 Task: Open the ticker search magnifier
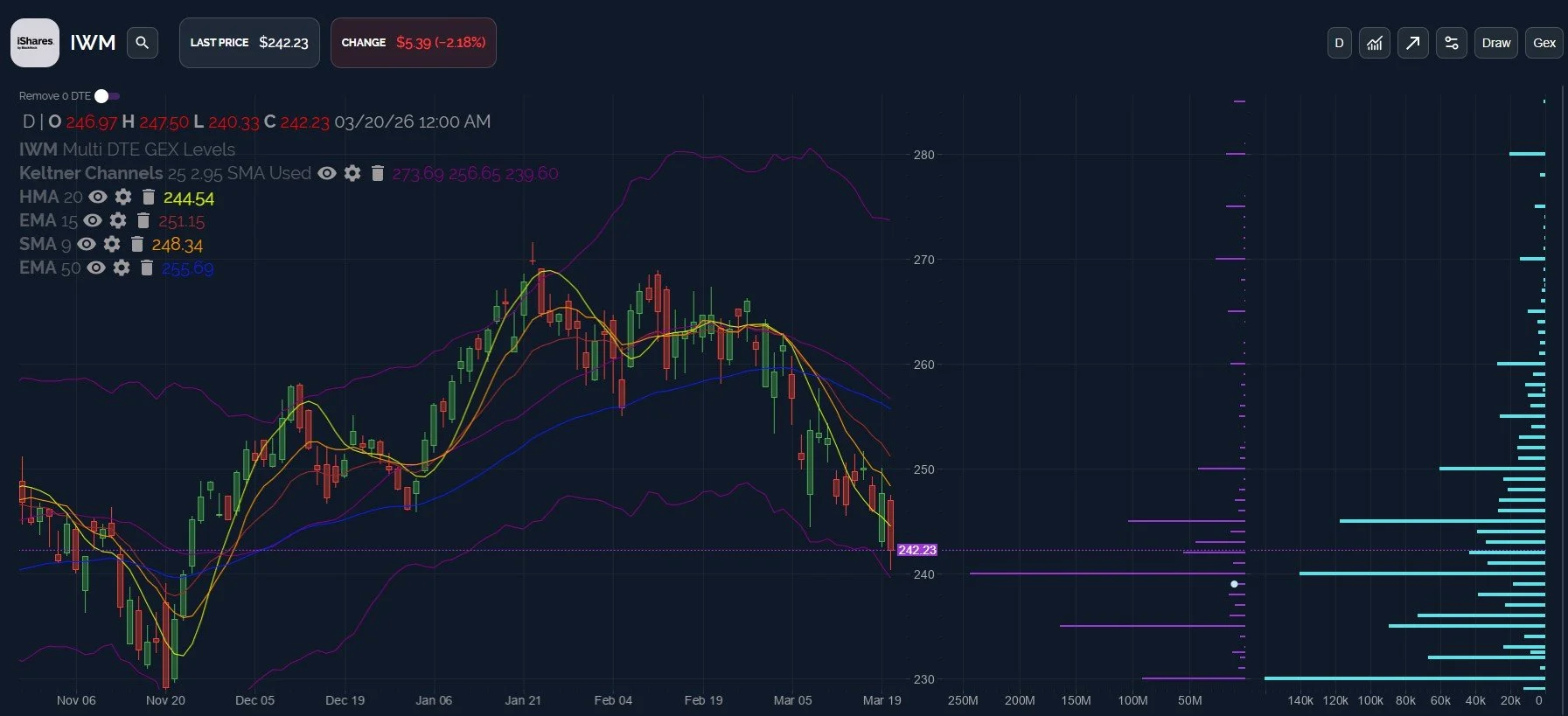143,43
